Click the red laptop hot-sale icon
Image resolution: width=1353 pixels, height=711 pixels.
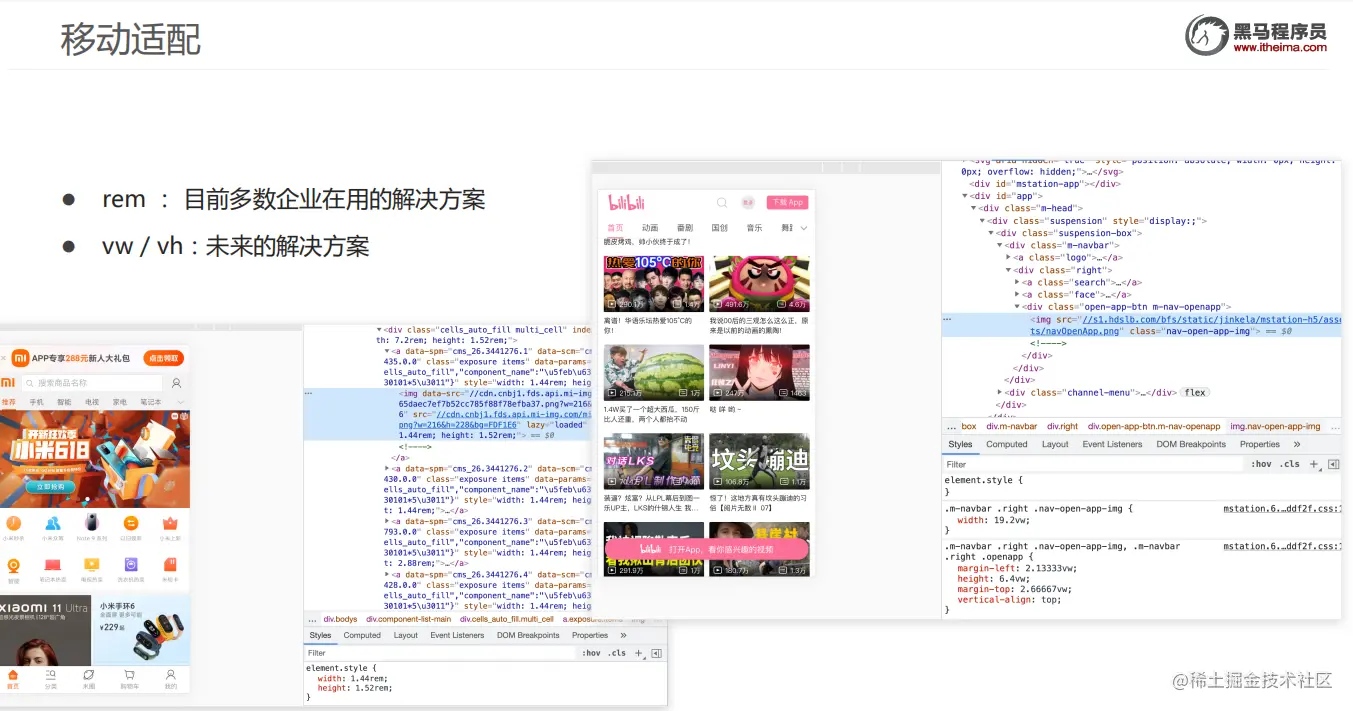tap(52, 565)
